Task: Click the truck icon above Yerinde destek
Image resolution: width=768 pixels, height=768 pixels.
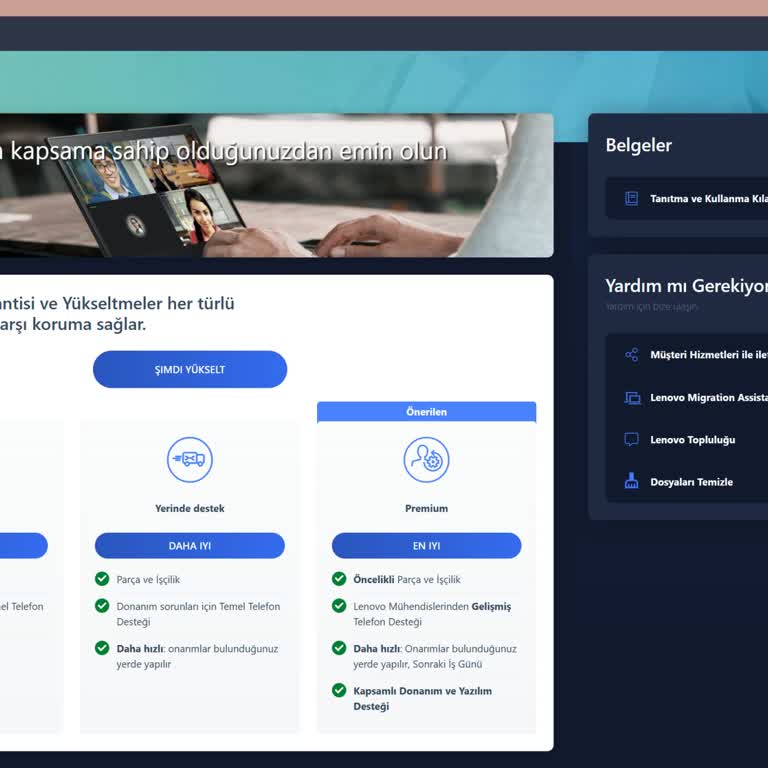Action: tap(189, 460)
